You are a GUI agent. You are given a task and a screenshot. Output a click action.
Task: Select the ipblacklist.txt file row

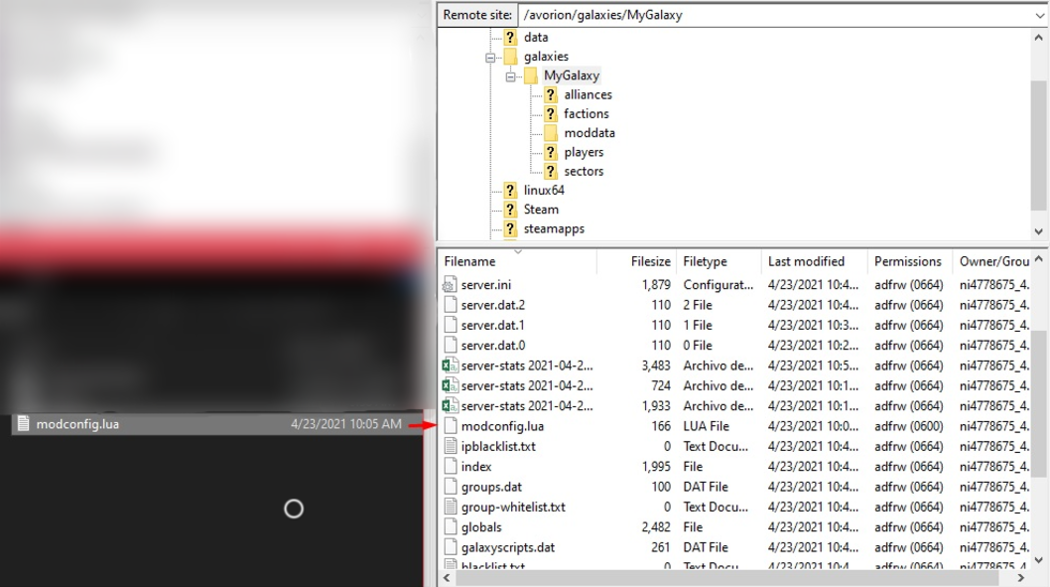click(498, 446)
